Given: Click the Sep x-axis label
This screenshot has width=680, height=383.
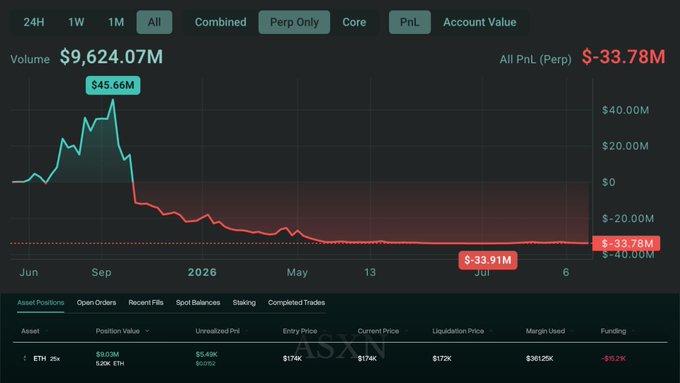Looking at the screenshot, I should [101, 272].
